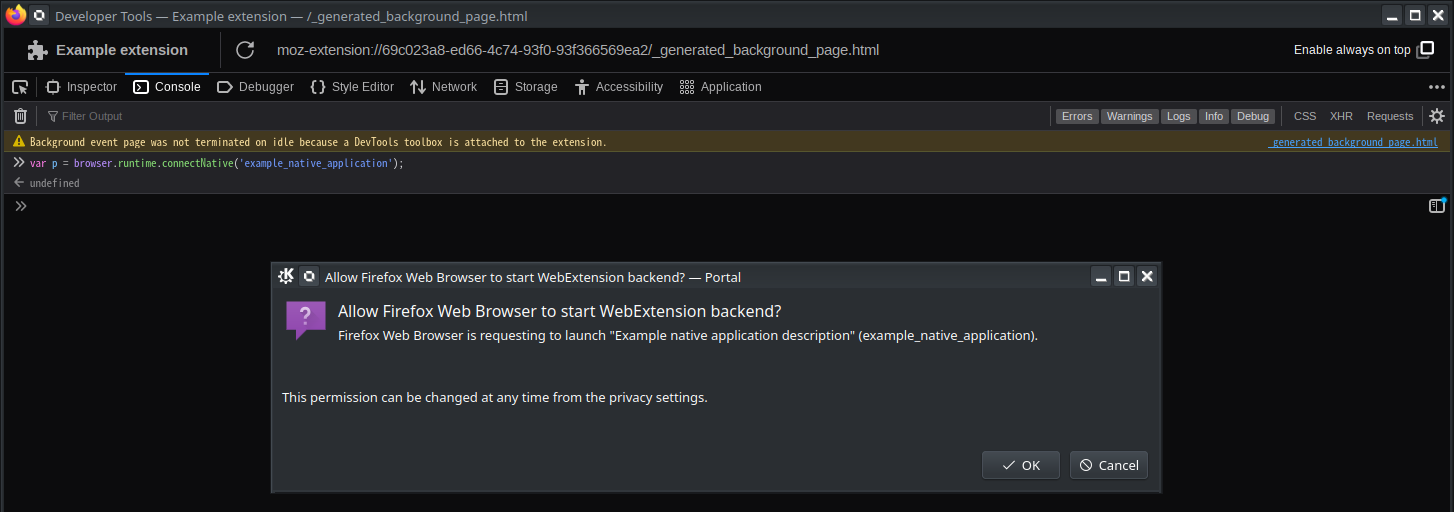Click the Firefox logo icon
The height and width of the screenshot is (512, 1454).
(15, 15)
